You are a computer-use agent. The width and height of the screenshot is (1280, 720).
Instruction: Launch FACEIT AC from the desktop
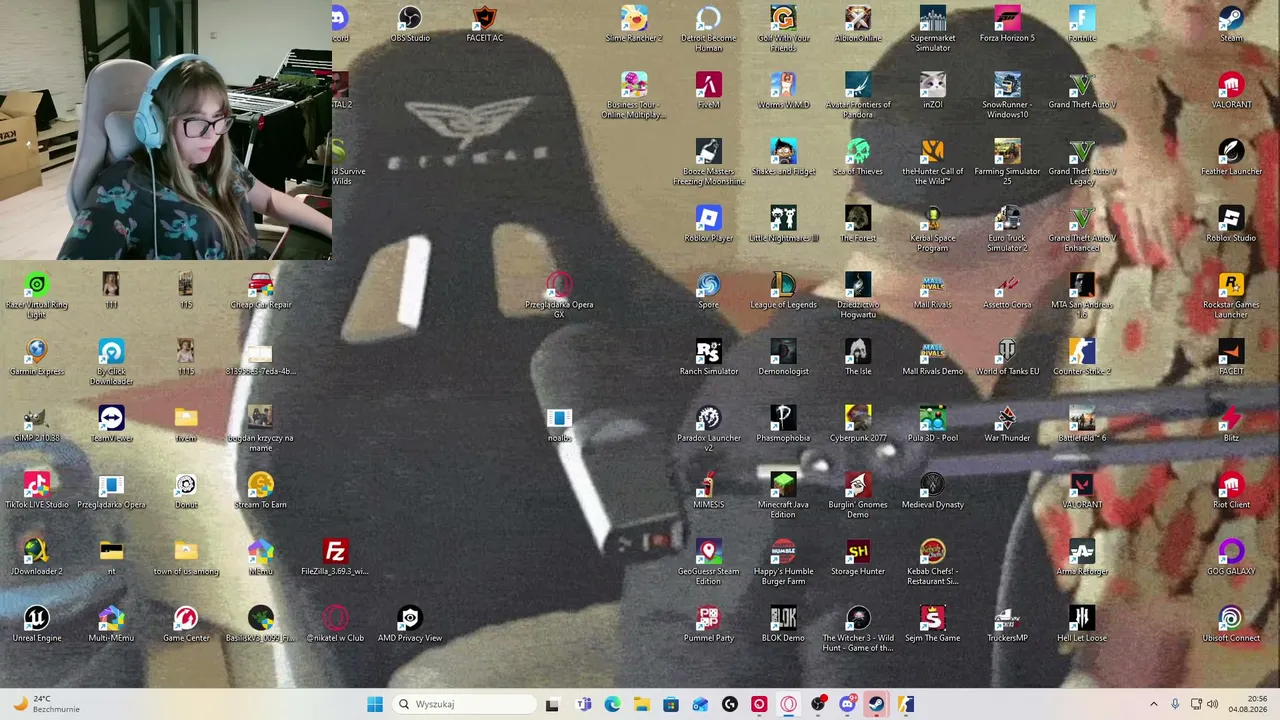point(484,24)
